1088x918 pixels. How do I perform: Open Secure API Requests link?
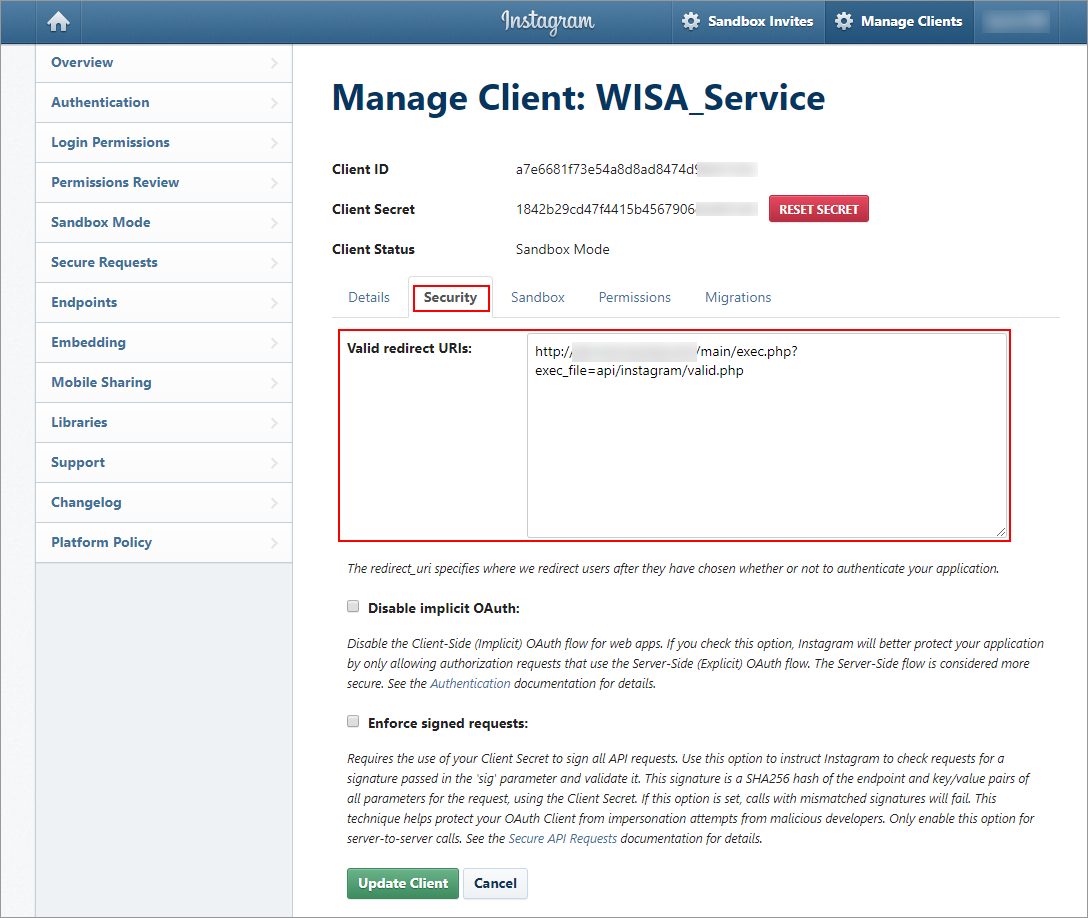[563, 838]
